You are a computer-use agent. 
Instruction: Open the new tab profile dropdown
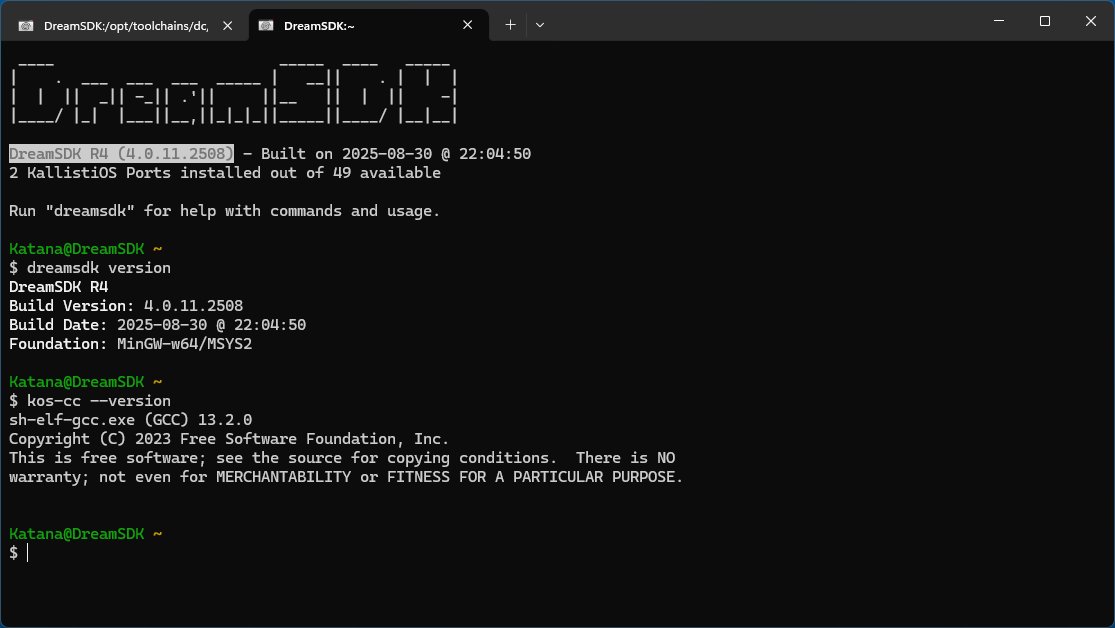pos(540,25)
